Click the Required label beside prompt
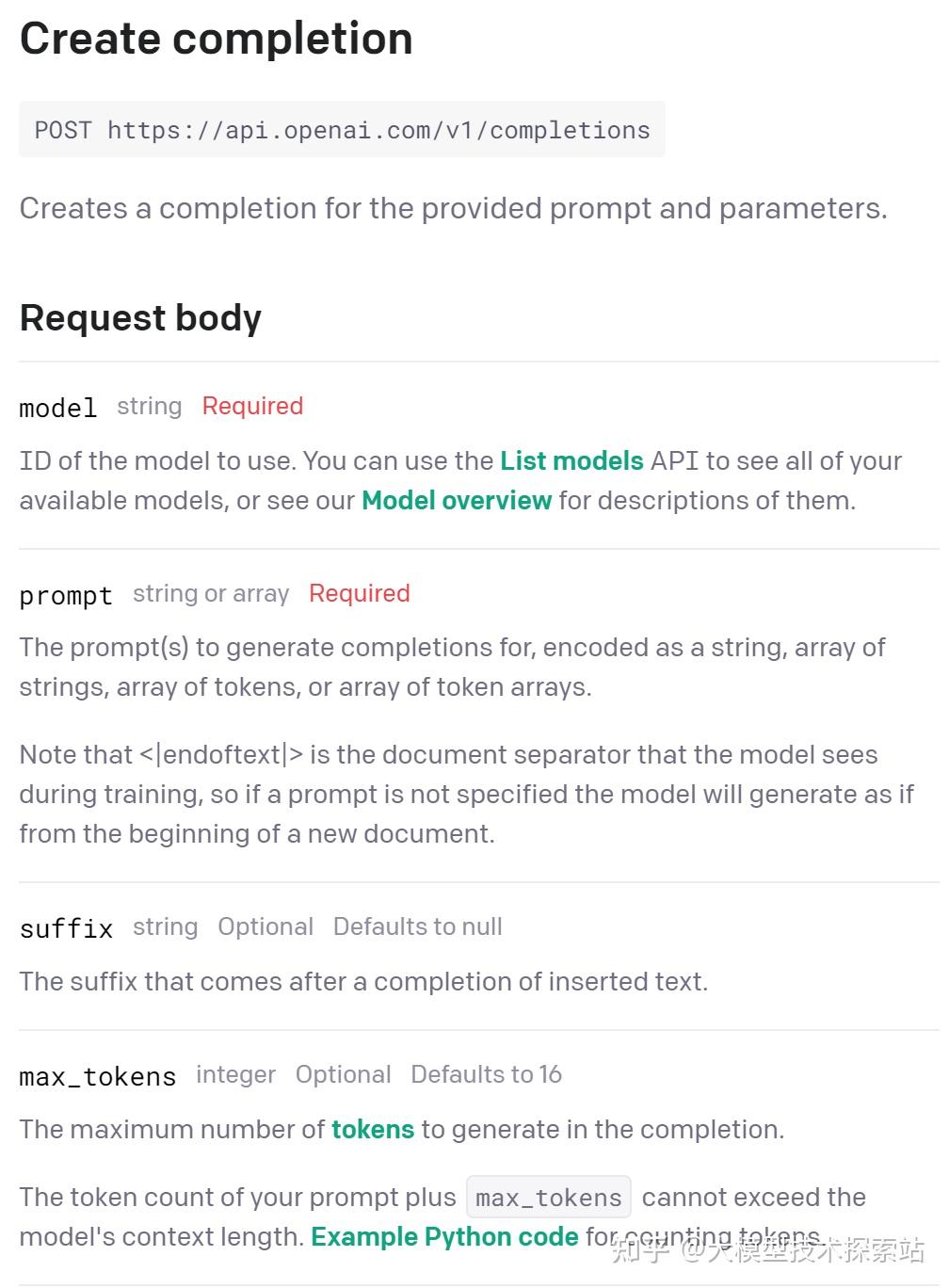 coord(360,593)
